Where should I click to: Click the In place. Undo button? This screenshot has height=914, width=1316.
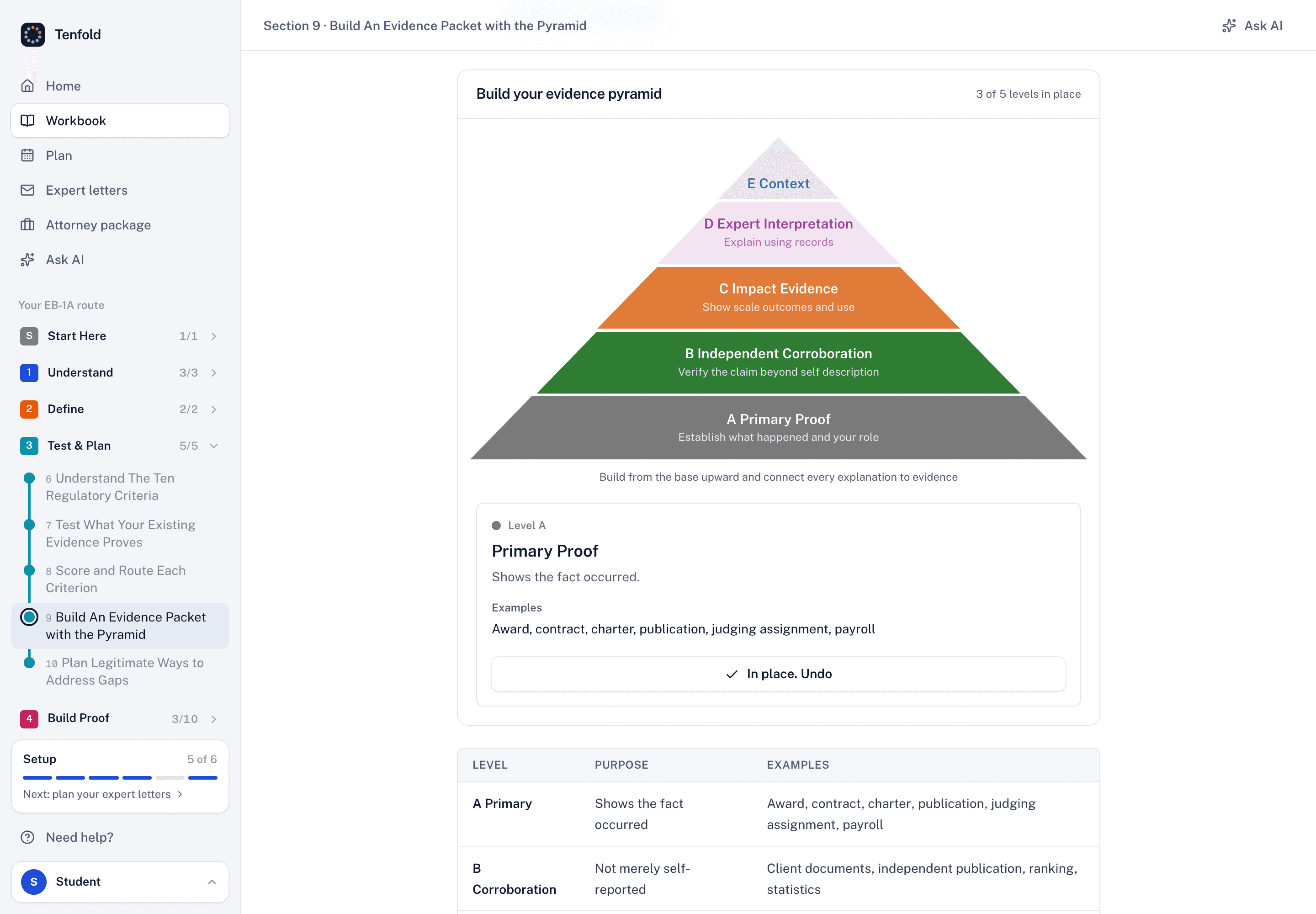coord(778,674)
